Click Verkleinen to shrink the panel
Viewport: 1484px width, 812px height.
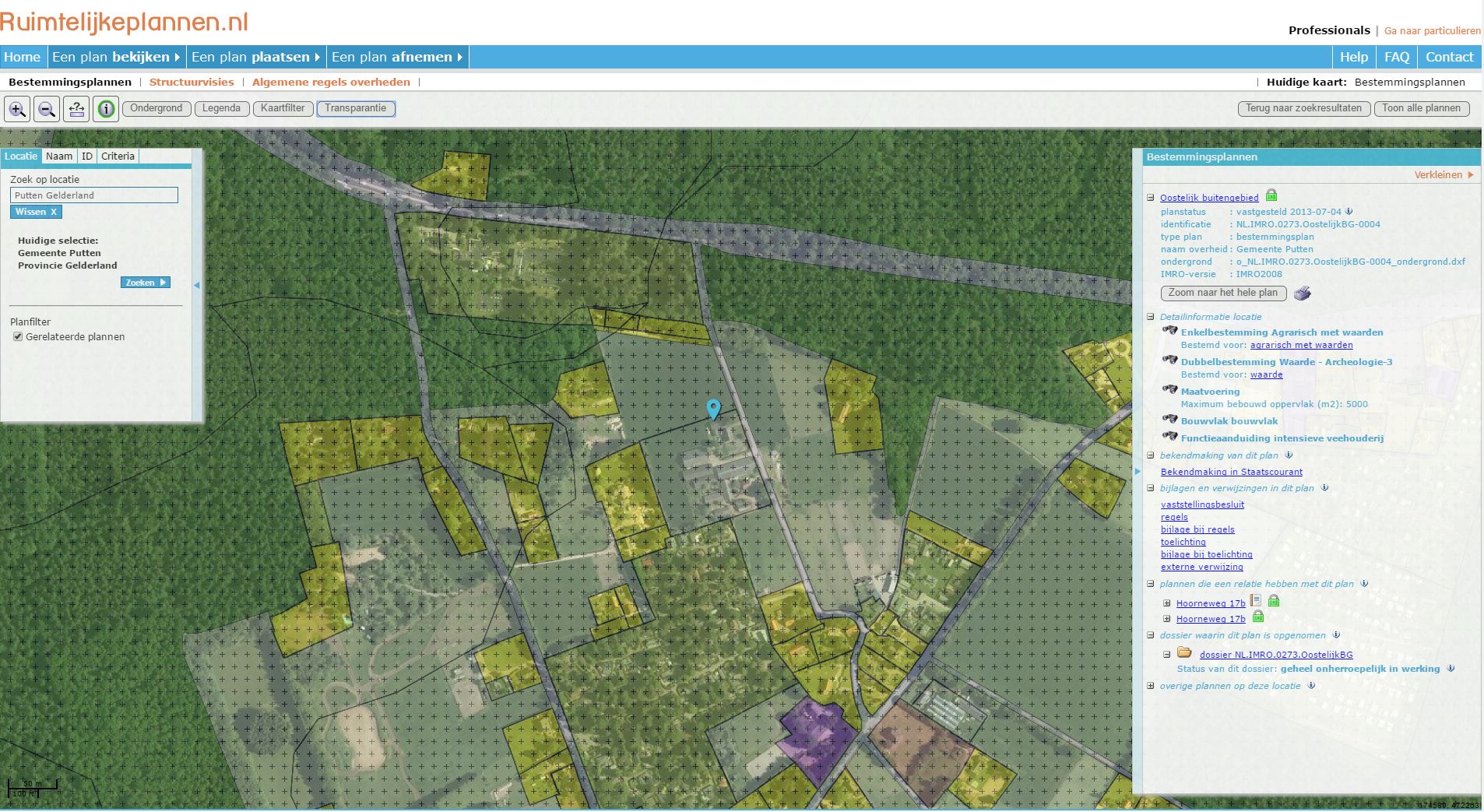1444,175
